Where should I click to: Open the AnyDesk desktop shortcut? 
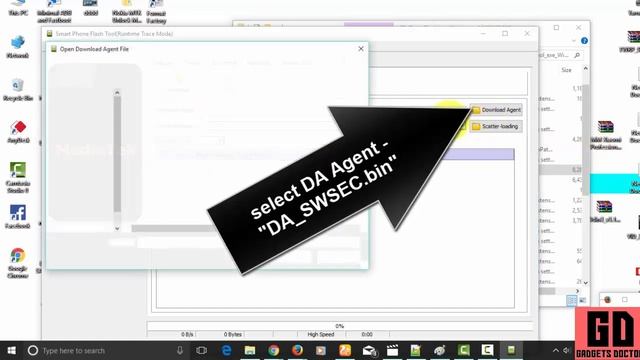coord(18,132)
